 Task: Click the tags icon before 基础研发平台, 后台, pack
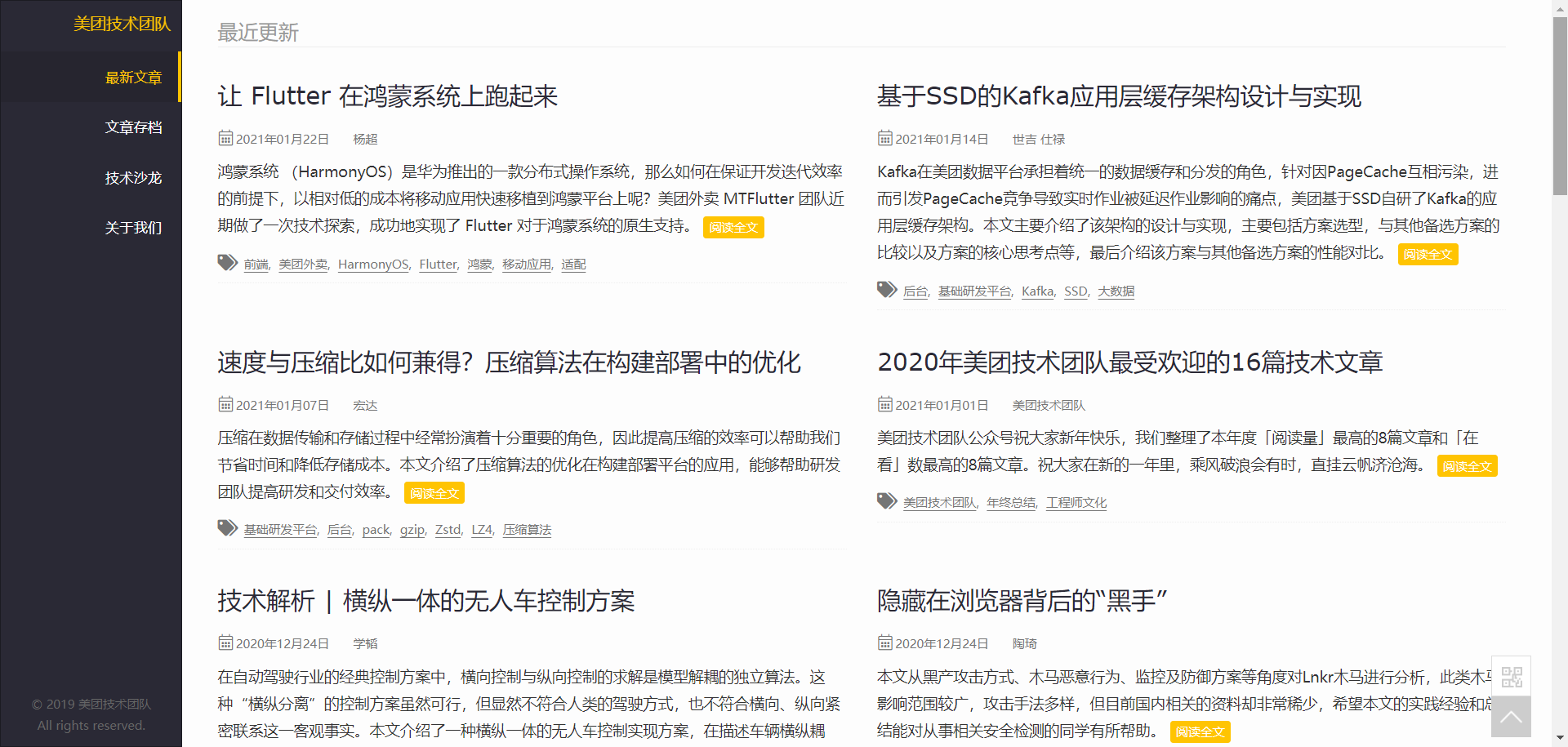tap(227, 527)
